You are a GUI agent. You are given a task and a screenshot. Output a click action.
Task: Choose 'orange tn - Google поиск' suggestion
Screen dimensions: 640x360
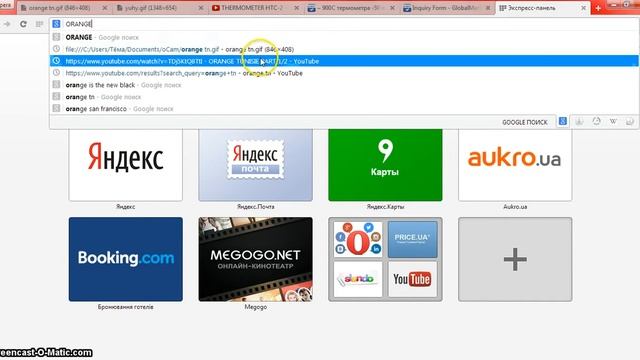[x=344, y=97]
